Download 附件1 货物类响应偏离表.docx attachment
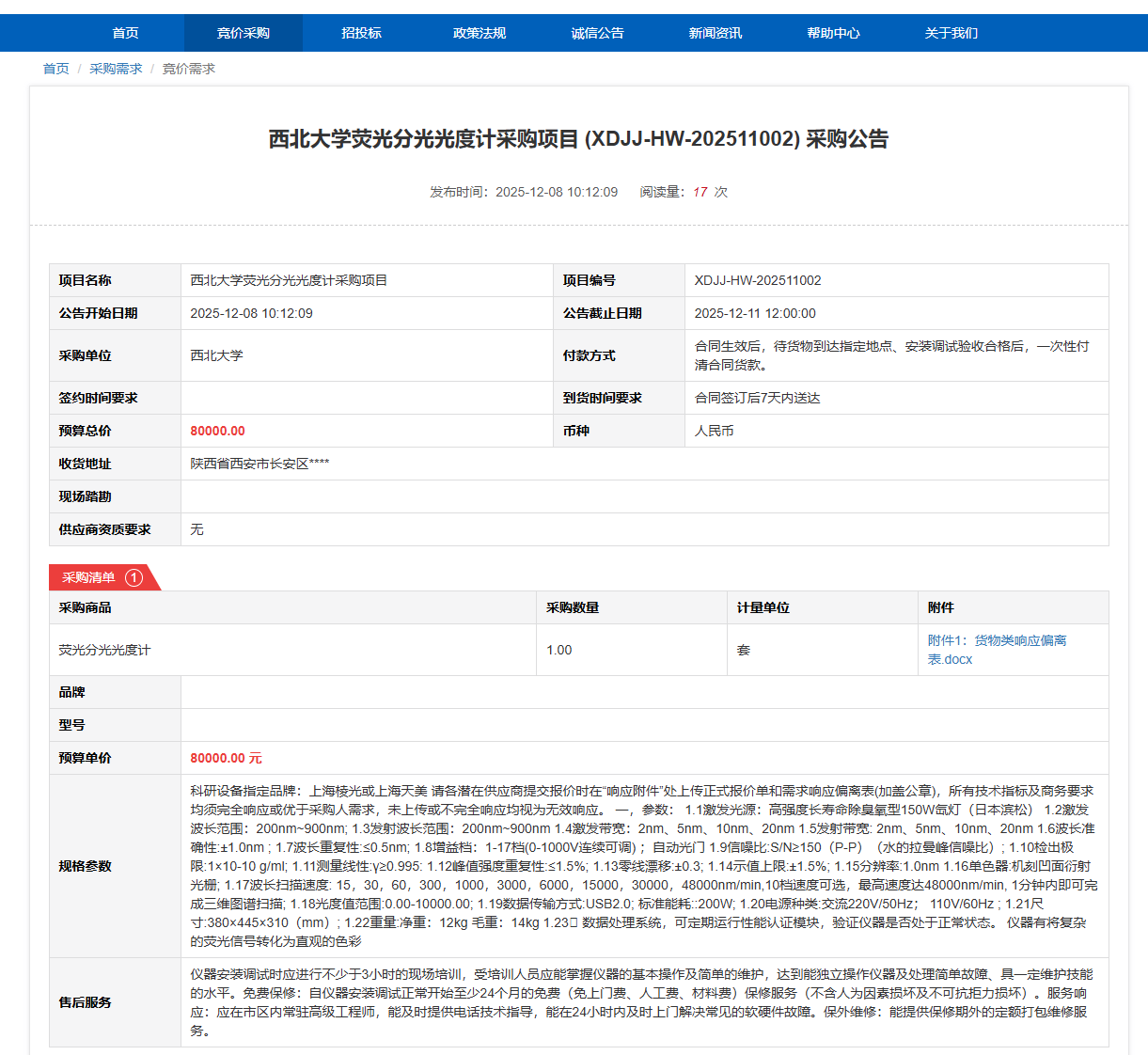The image size is (1148, 1055). point(997,650)
